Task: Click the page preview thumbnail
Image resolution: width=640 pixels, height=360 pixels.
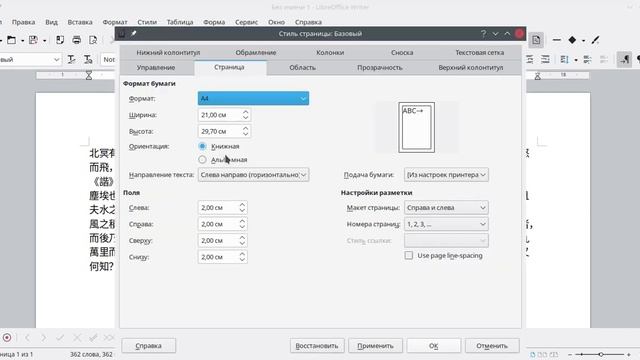Action: tap(416, 127)
